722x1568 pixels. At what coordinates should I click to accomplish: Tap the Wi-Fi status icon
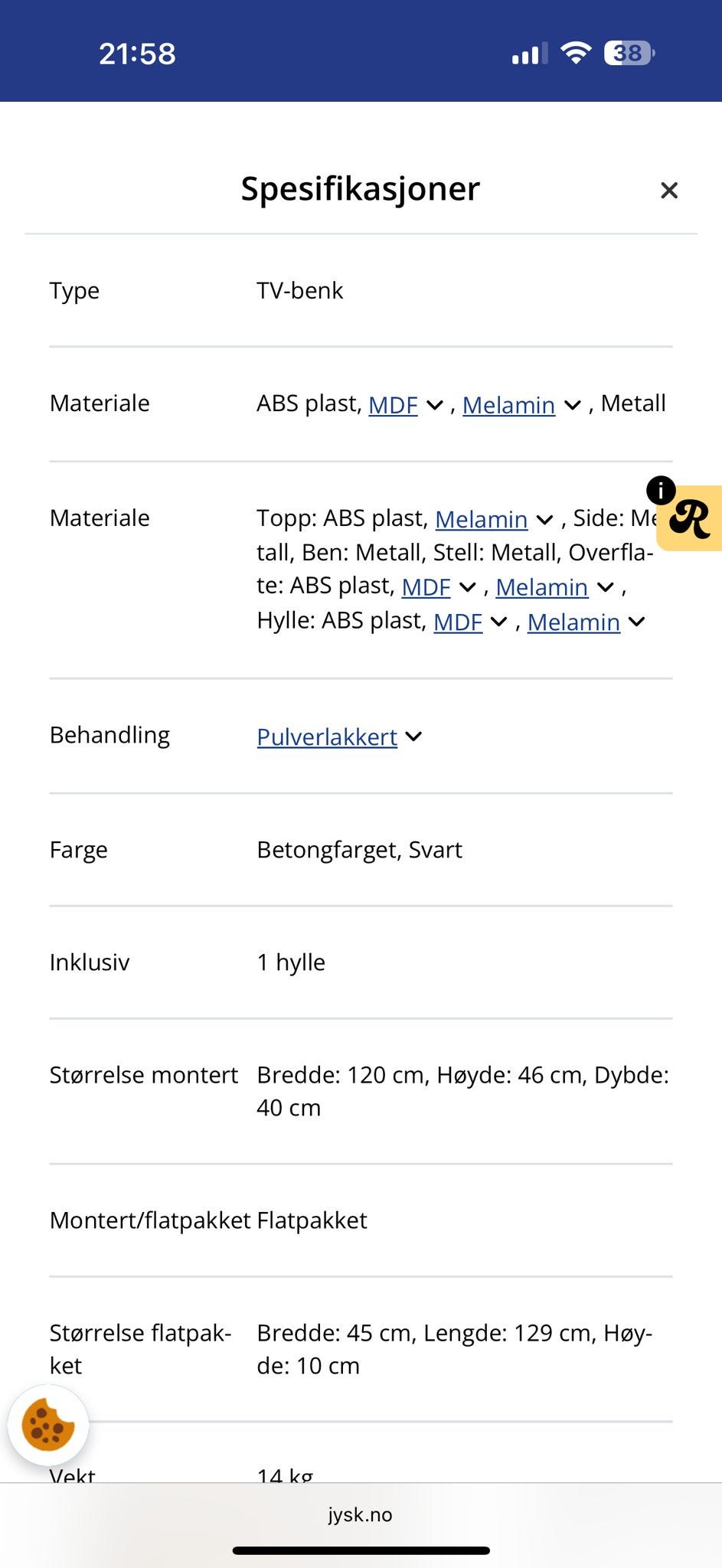click(576, 52)
